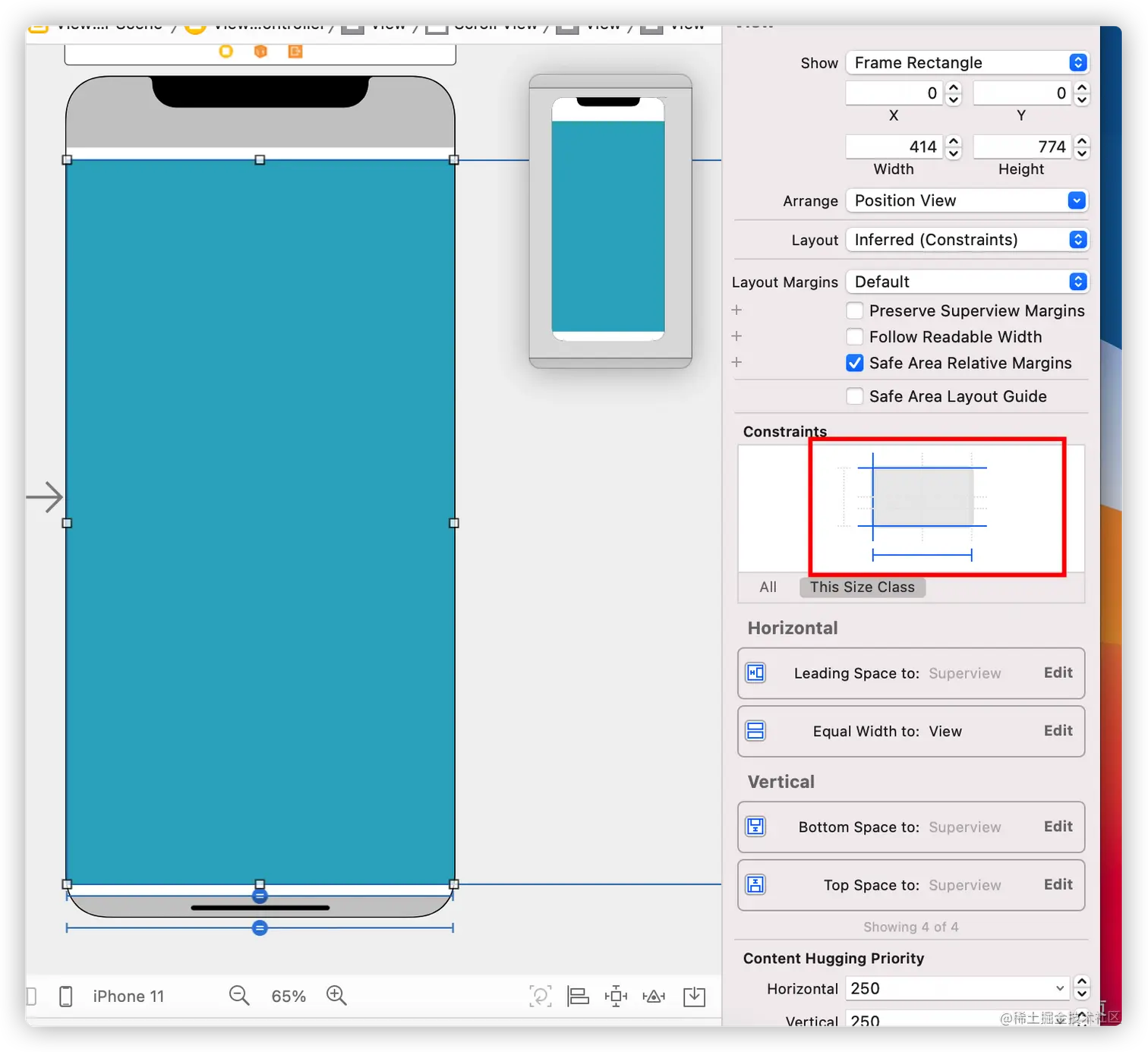1148x1052 pixels.
Task: Zoom out the storyboard canvas
Action: tap(239, 995)
